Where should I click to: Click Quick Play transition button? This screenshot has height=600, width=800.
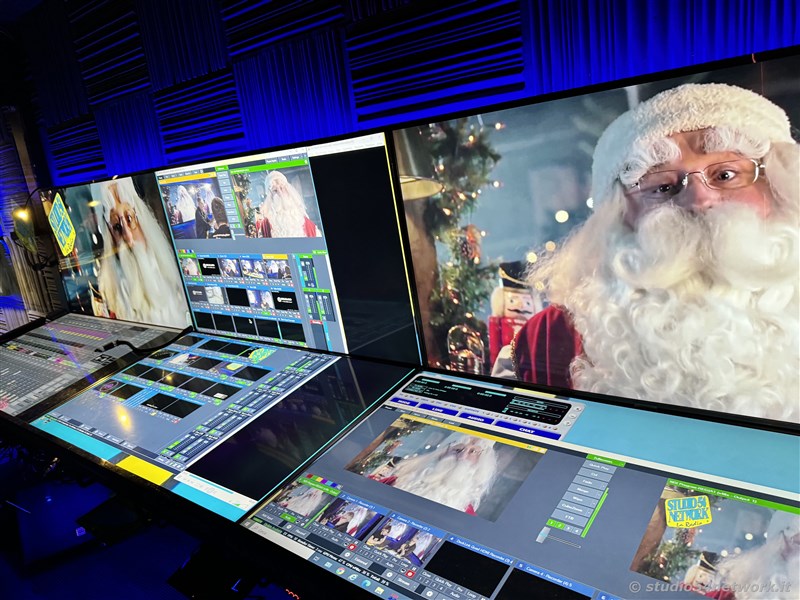point(598,467)
